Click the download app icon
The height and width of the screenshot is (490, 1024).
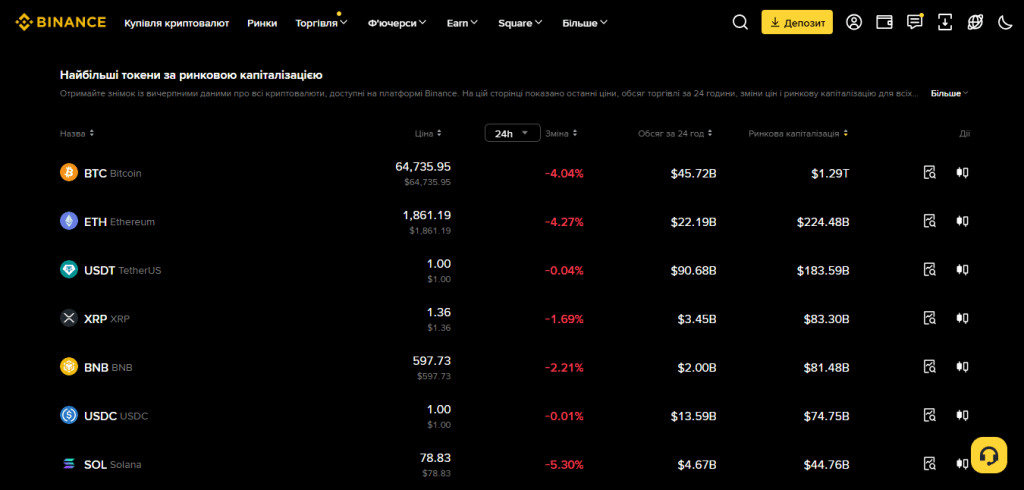(945, 22)
